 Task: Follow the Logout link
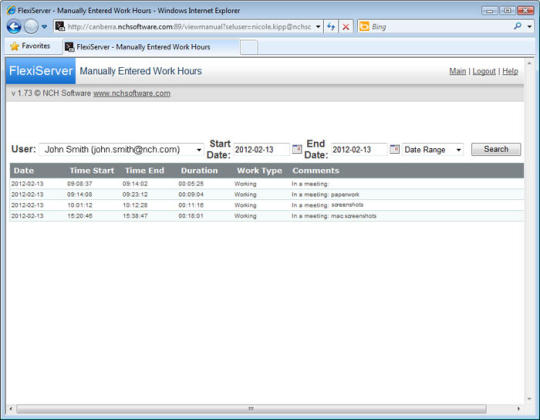[x=484, y=71]
